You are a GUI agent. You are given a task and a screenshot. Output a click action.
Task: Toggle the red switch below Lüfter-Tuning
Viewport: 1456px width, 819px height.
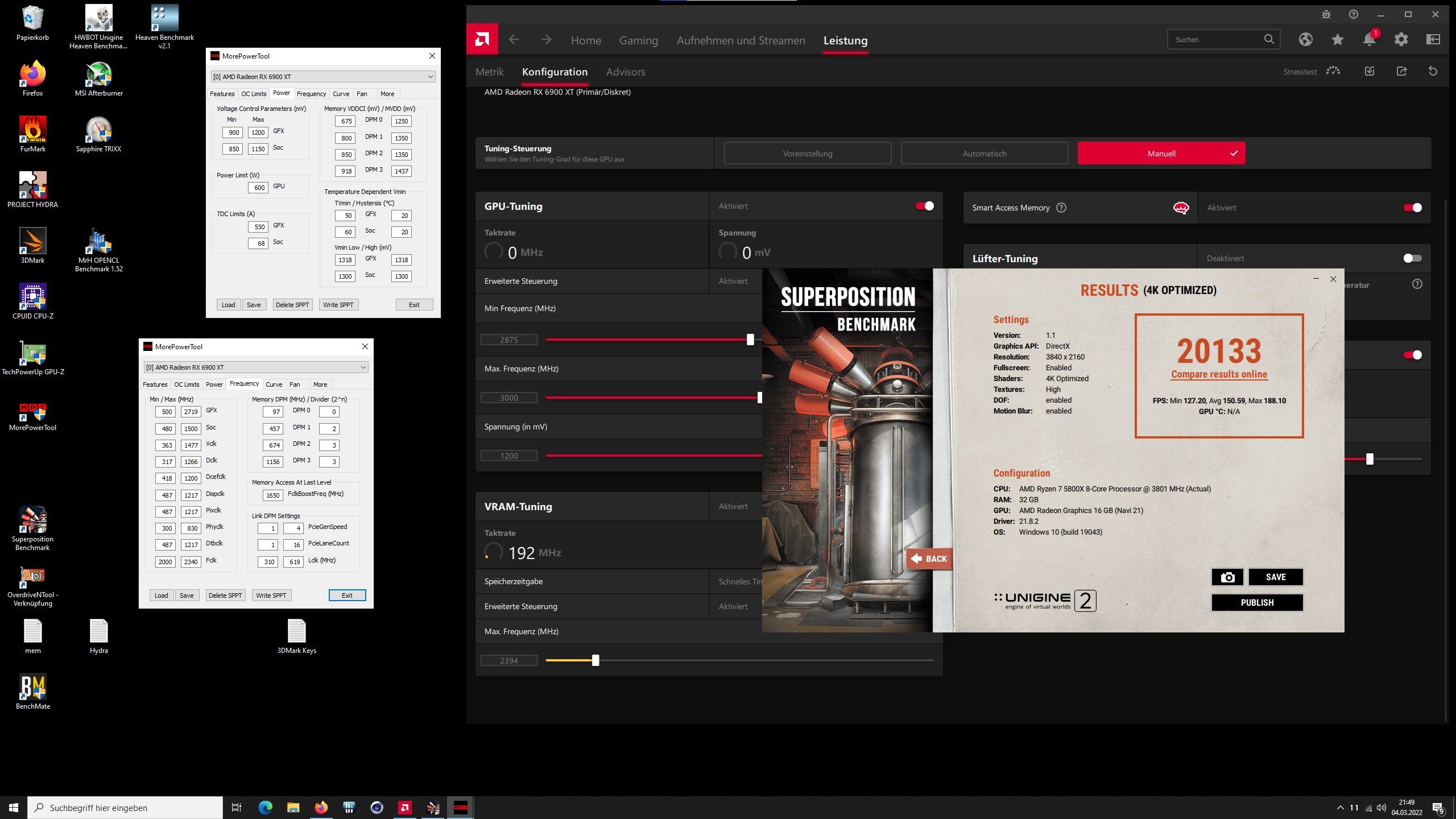point(1413,355)
